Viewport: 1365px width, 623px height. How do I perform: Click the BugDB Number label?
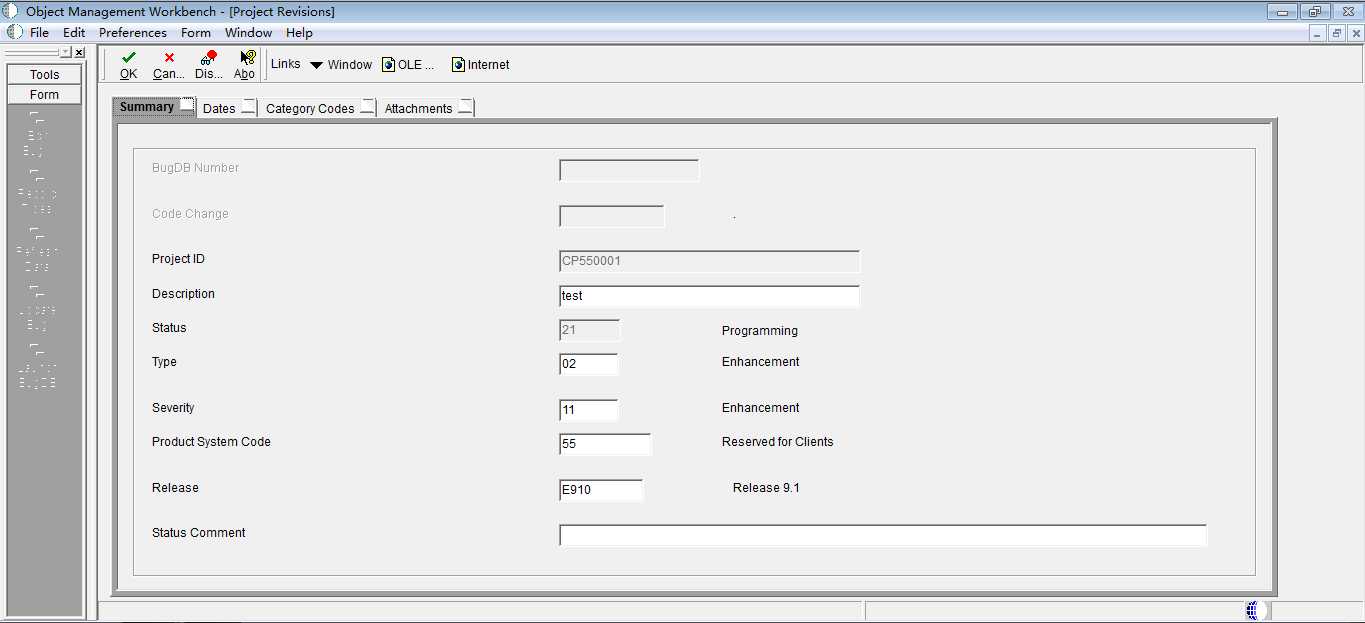(x=196, y=168)
